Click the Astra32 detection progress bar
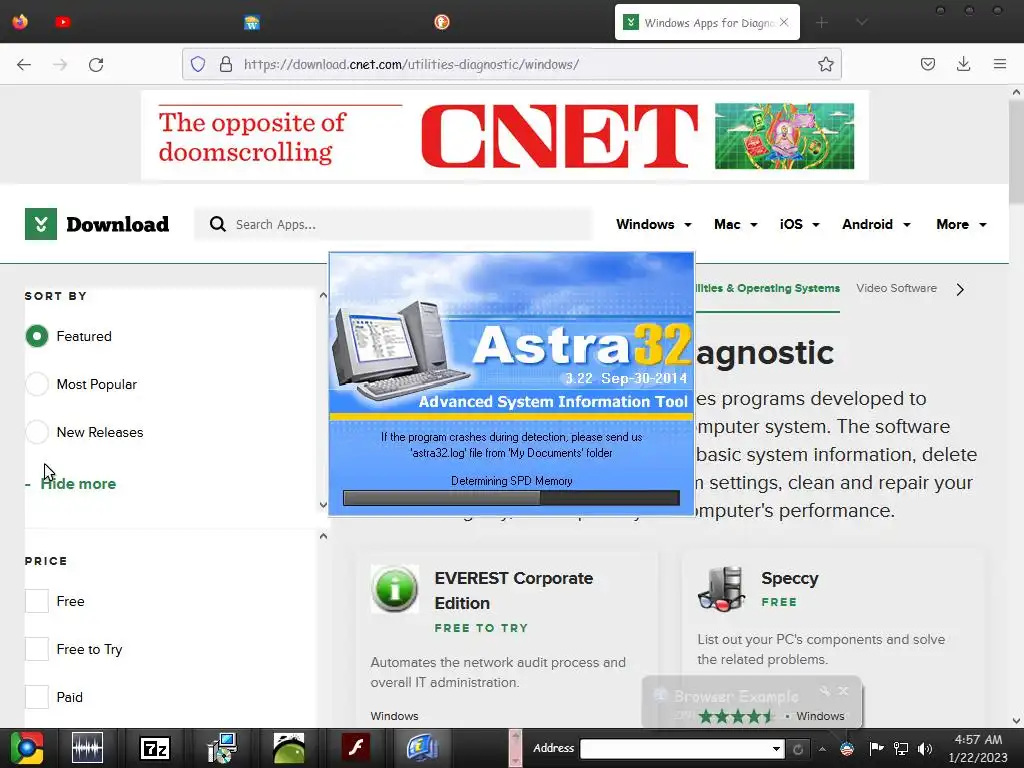1024x768 pixels. point(511,498)
